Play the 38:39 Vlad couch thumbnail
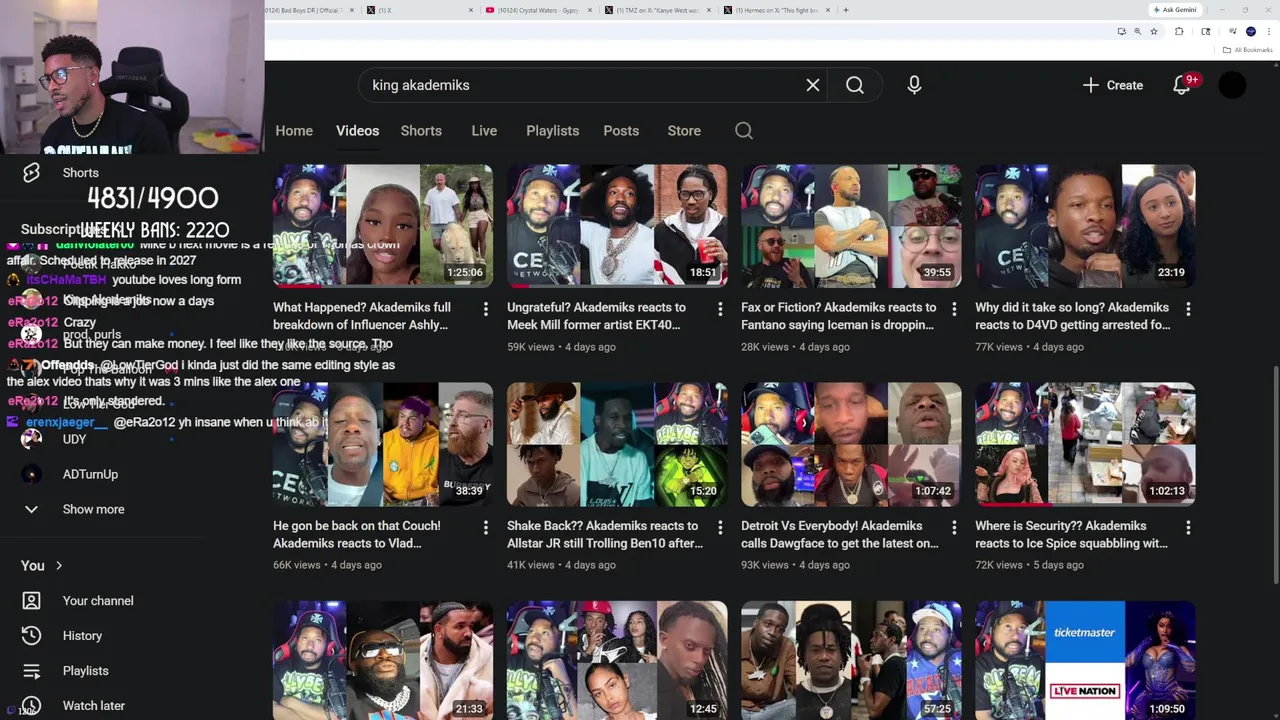 (383, 444)
